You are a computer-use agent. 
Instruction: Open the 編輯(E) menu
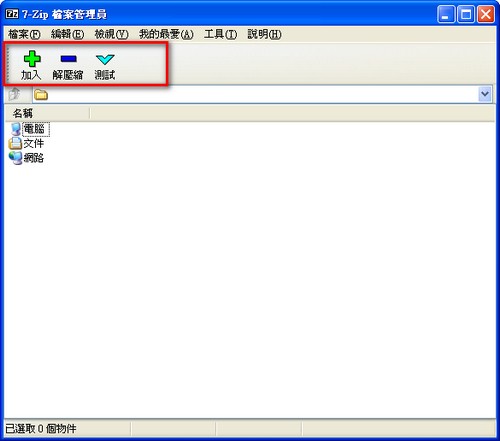coord(67,34)
